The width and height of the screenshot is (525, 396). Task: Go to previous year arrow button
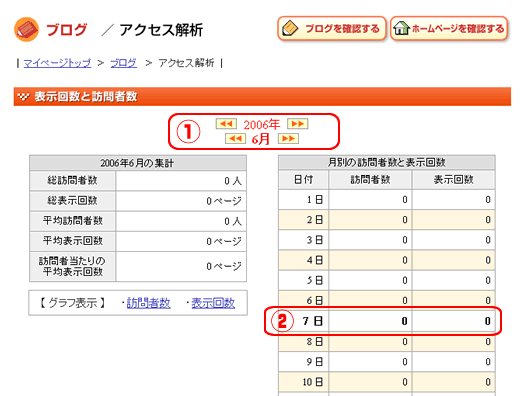226,124
